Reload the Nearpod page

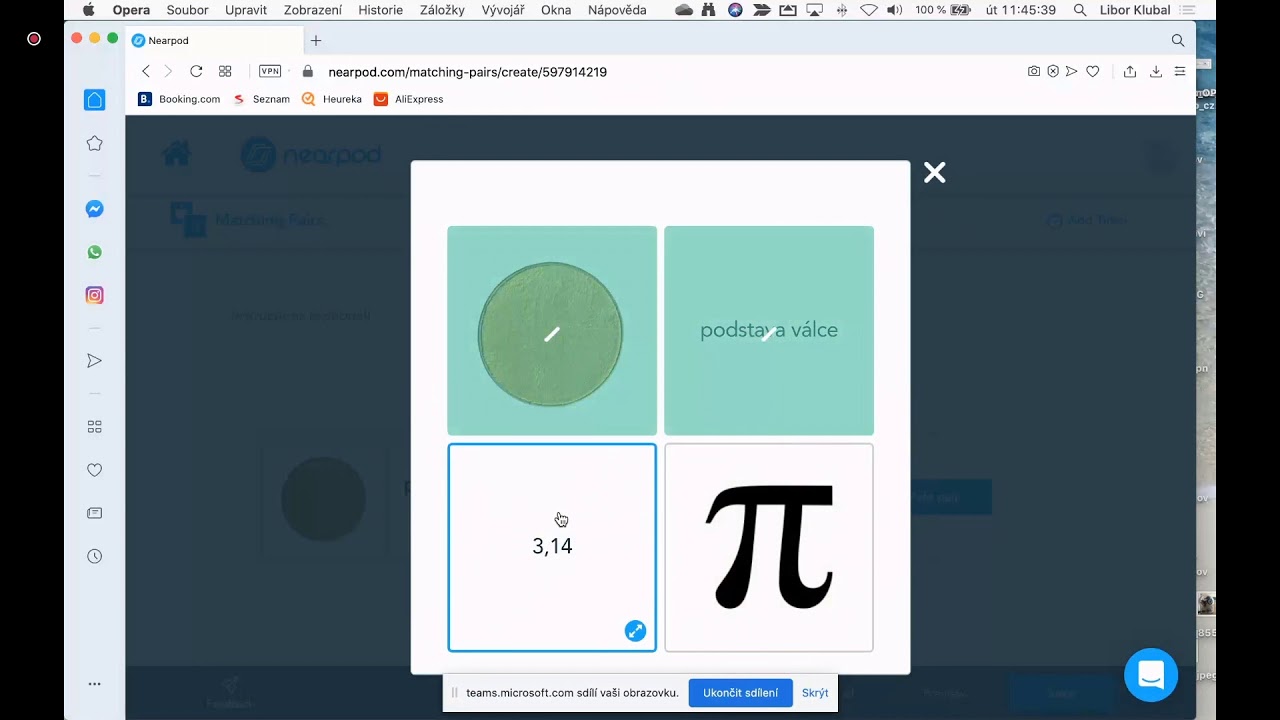tap(196, 71)
